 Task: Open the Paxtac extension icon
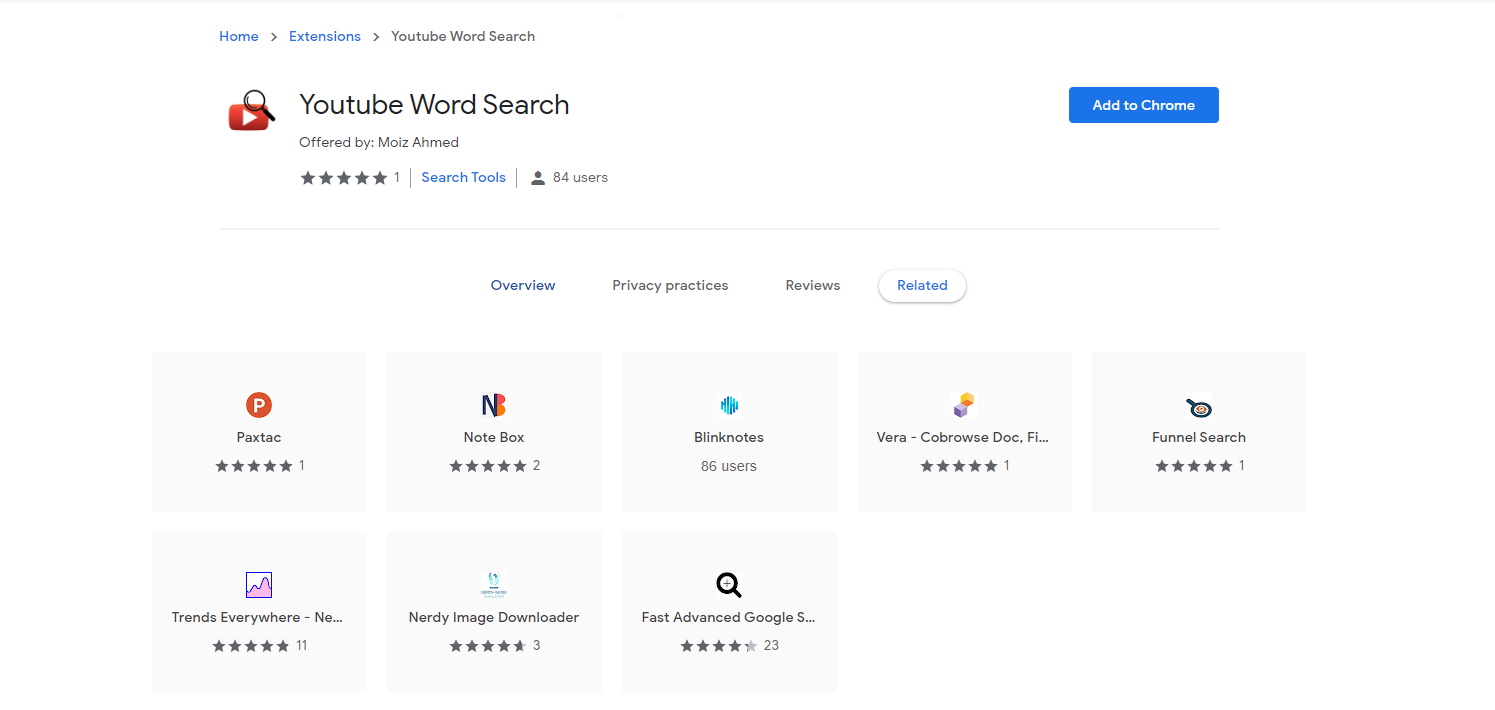tap(259, 405)
